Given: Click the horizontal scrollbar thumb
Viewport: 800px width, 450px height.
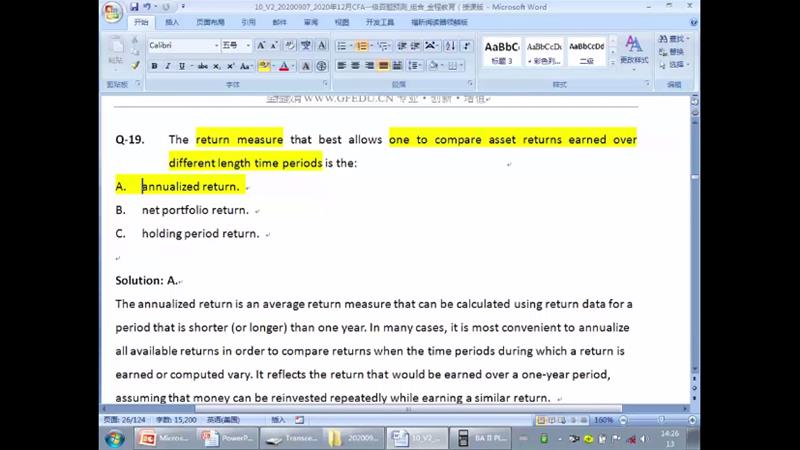Looking at the screenshot, I should 408,409.
